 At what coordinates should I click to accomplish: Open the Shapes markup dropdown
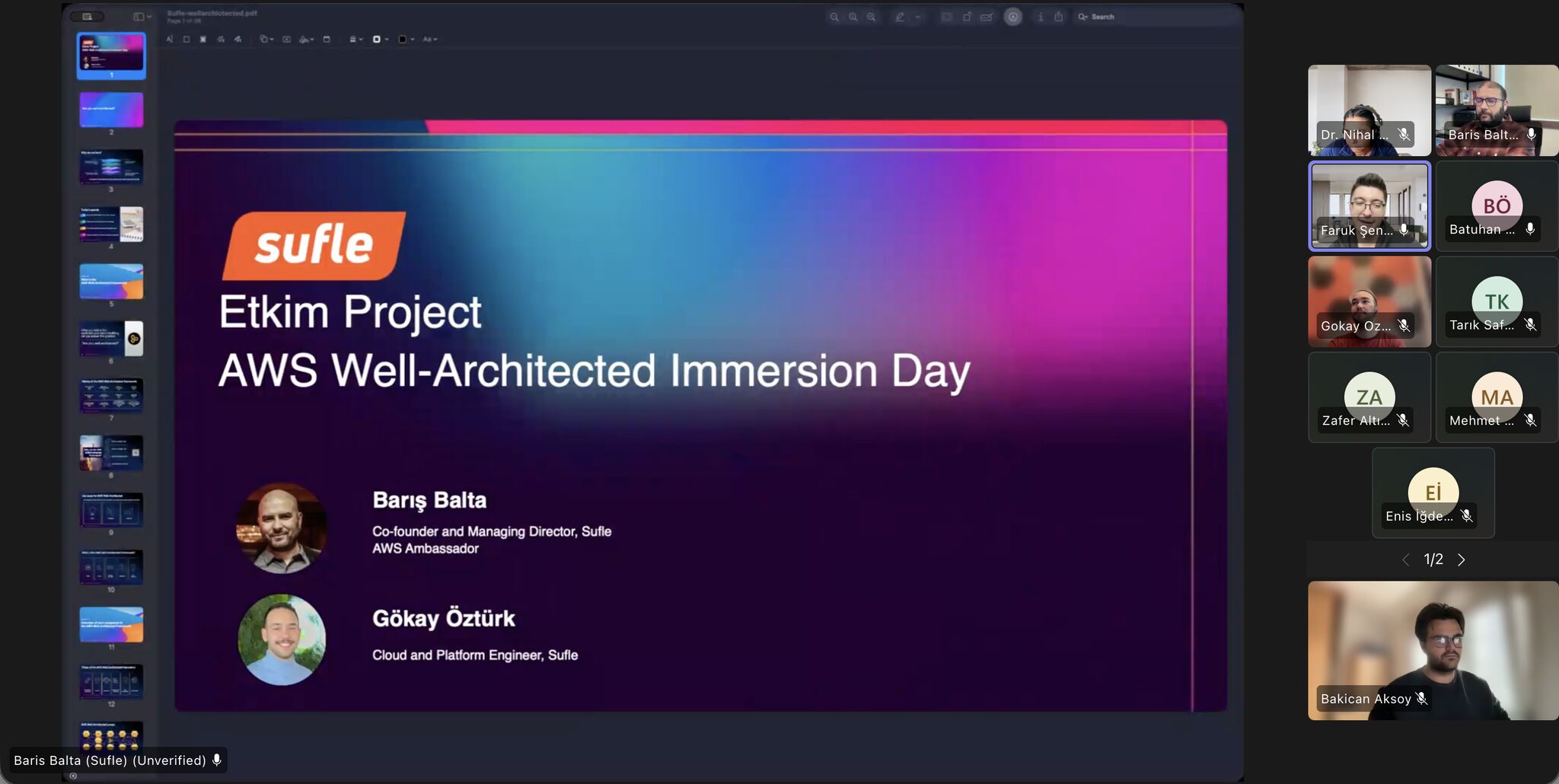tap(266, 39)
